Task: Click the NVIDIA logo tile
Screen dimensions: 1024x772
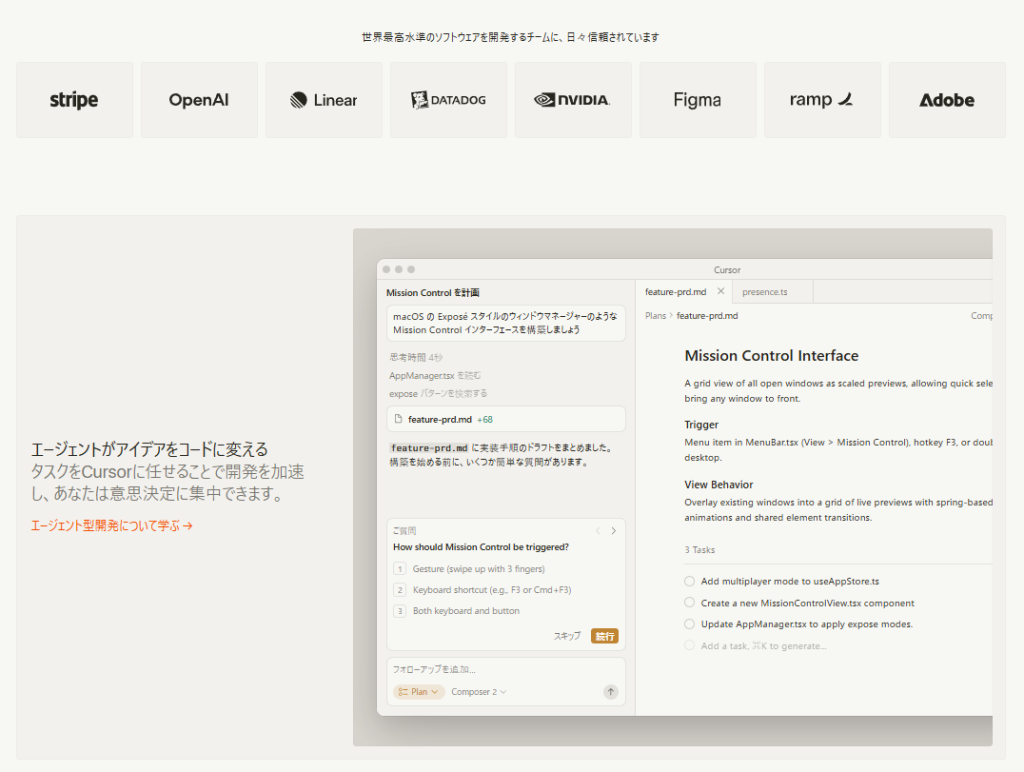Action: 573,100
